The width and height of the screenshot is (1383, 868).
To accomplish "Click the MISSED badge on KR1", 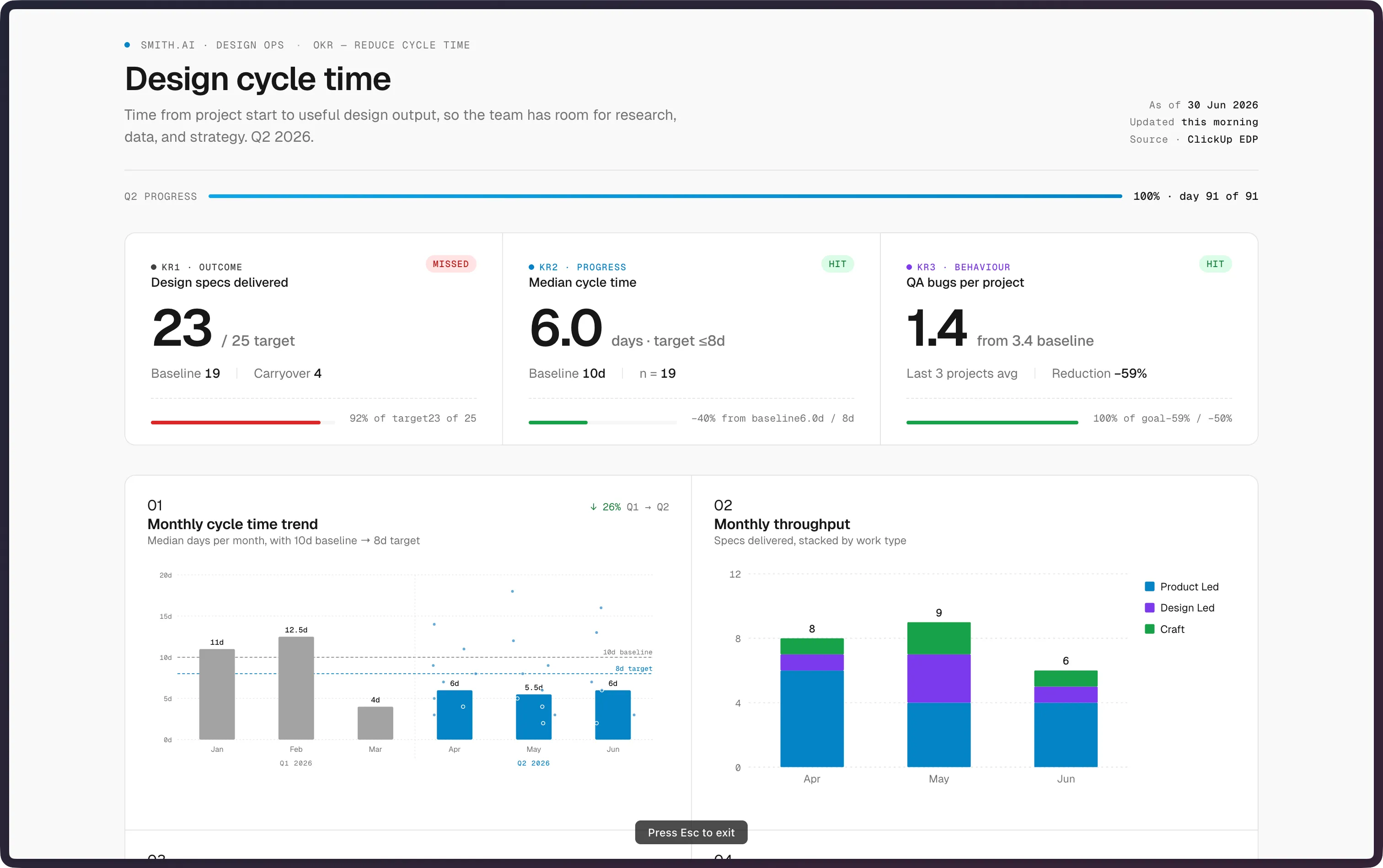I will [450, 264].
